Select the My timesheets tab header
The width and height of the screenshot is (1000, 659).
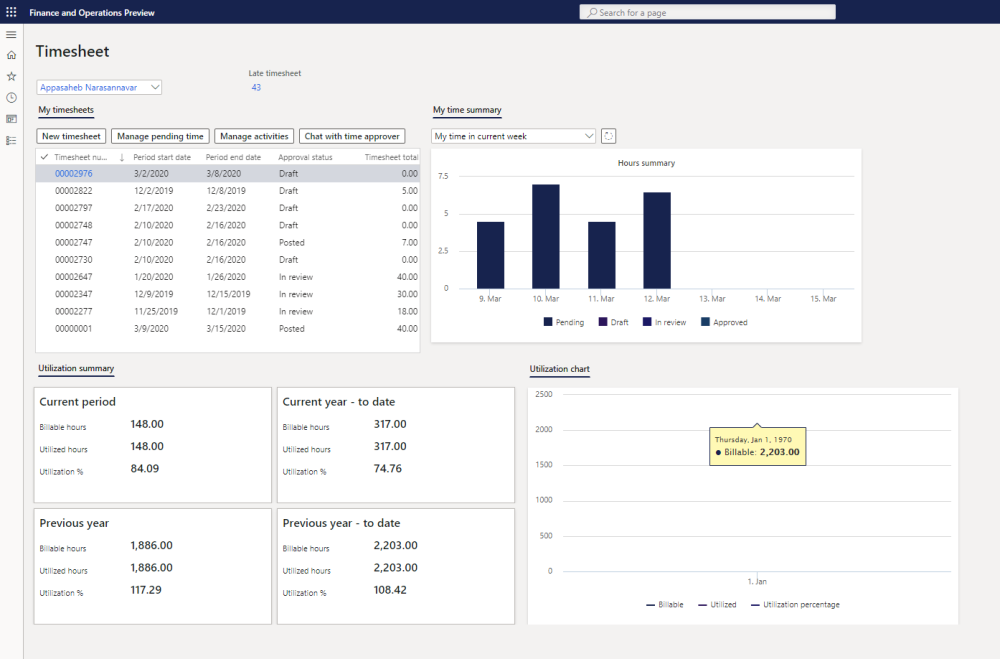click(x=66, y=110)
